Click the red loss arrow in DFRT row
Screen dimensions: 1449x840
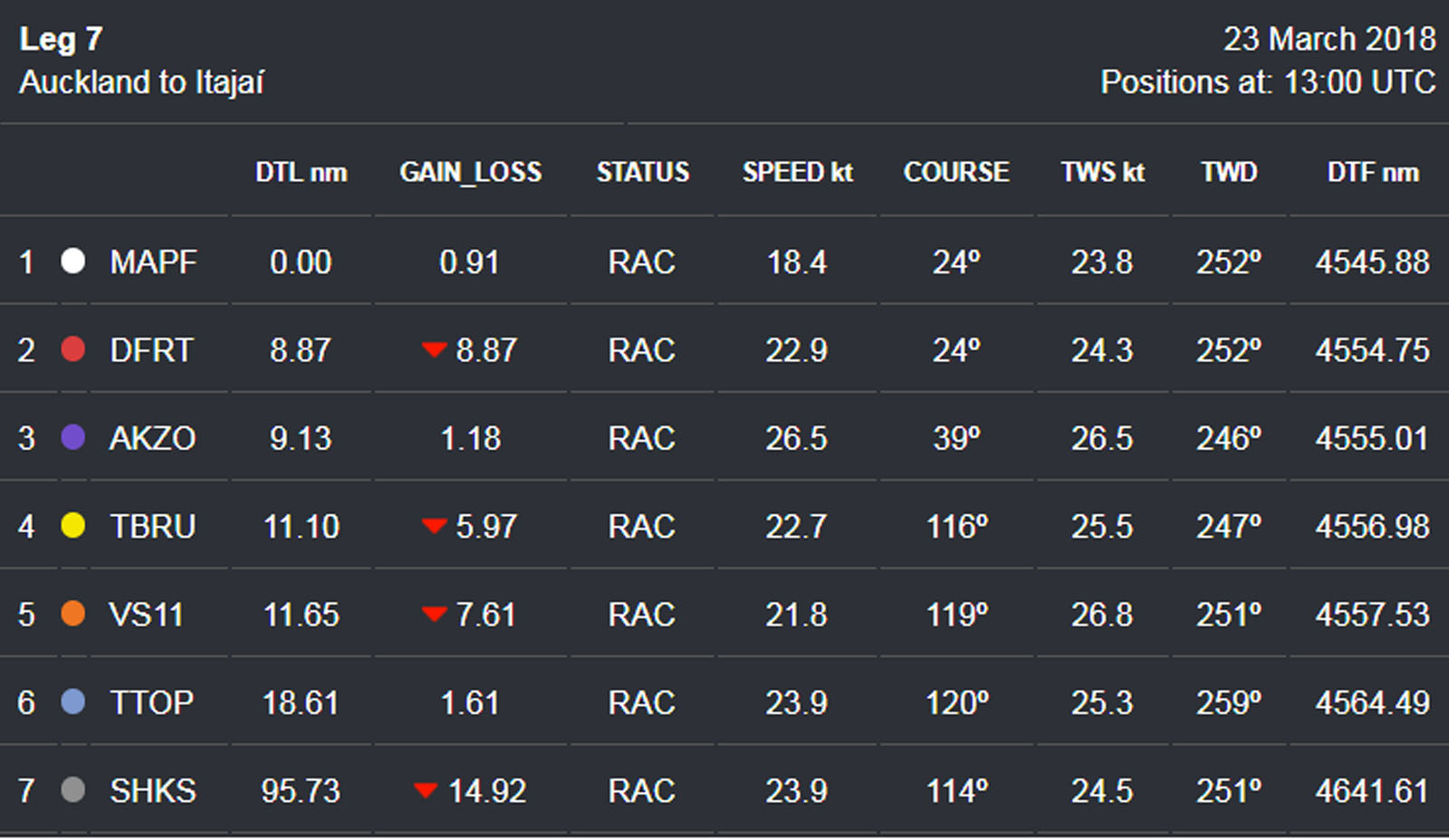point(434,349)
